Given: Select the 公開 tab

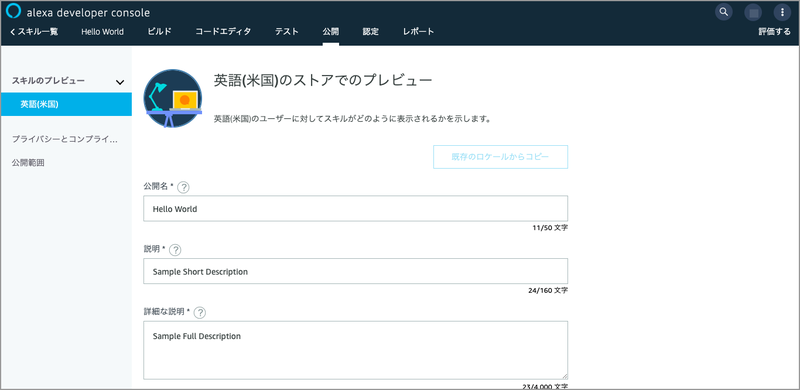Looking at the screenshot, I should [330, 32].
